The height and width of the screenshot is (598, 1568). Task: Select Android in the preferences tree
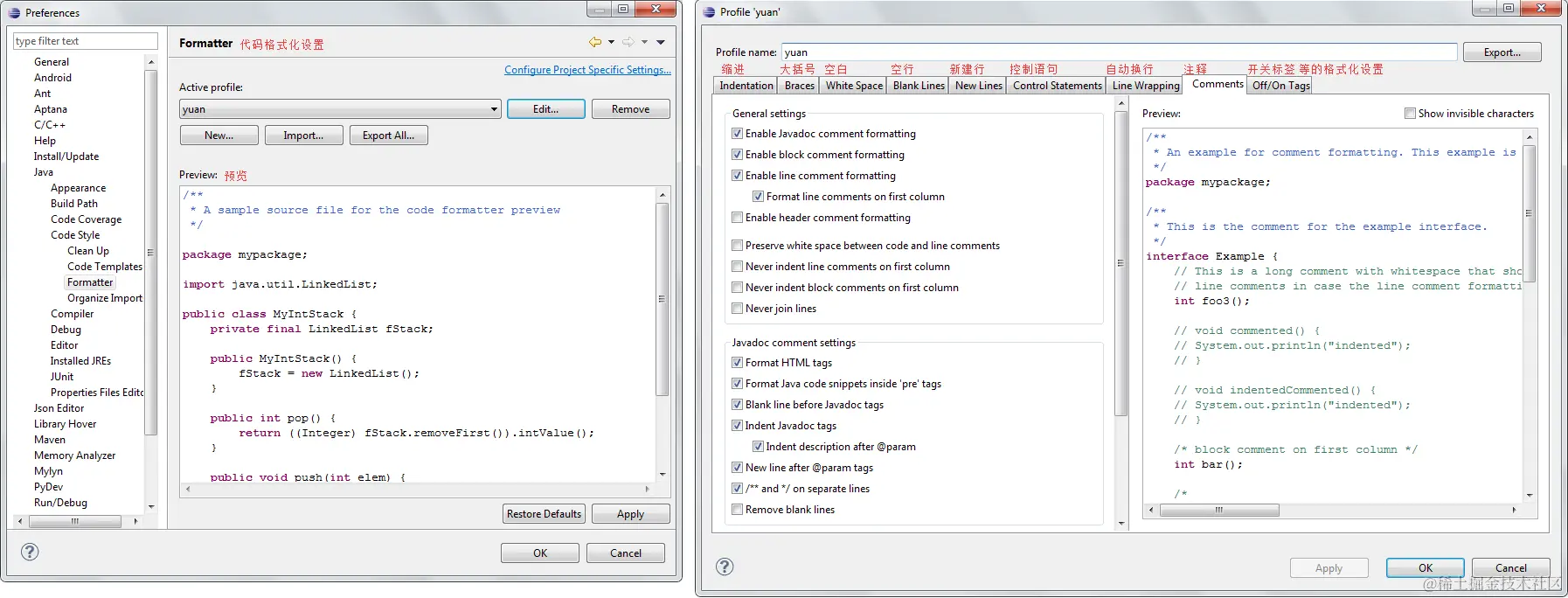point(52,78)
